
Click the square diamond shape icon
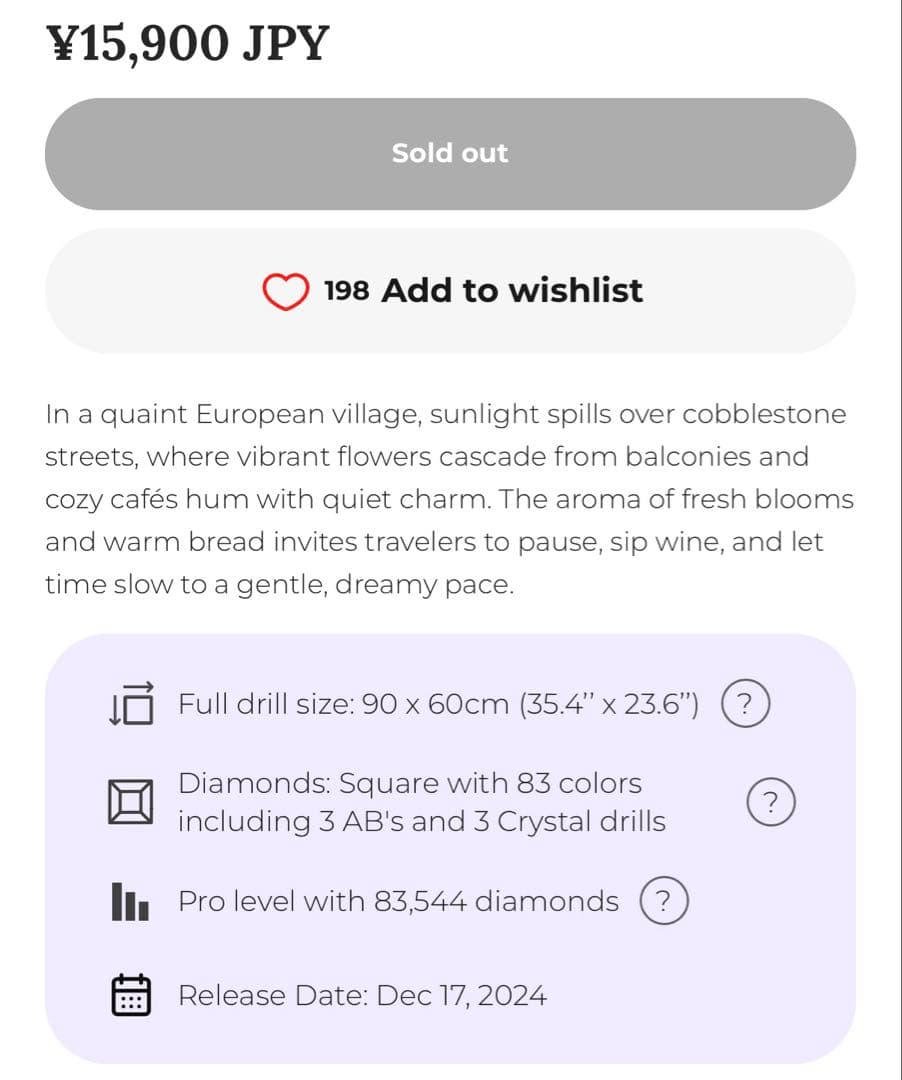pos(131,802)
